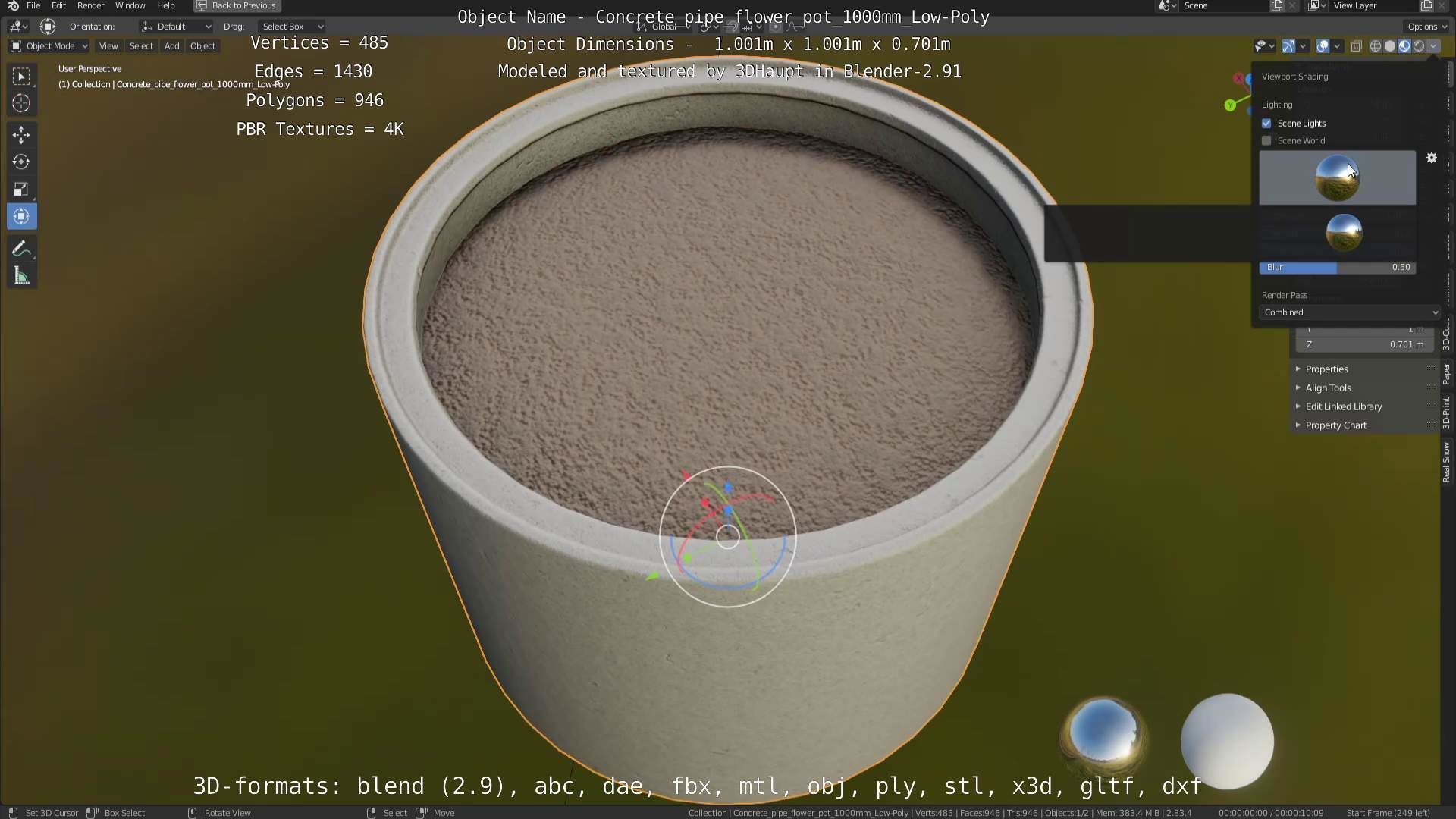Viewport: 1456px width, 819px height.
Task: Click the transform pivot icon in header
Action: click(x=48, y=27)
